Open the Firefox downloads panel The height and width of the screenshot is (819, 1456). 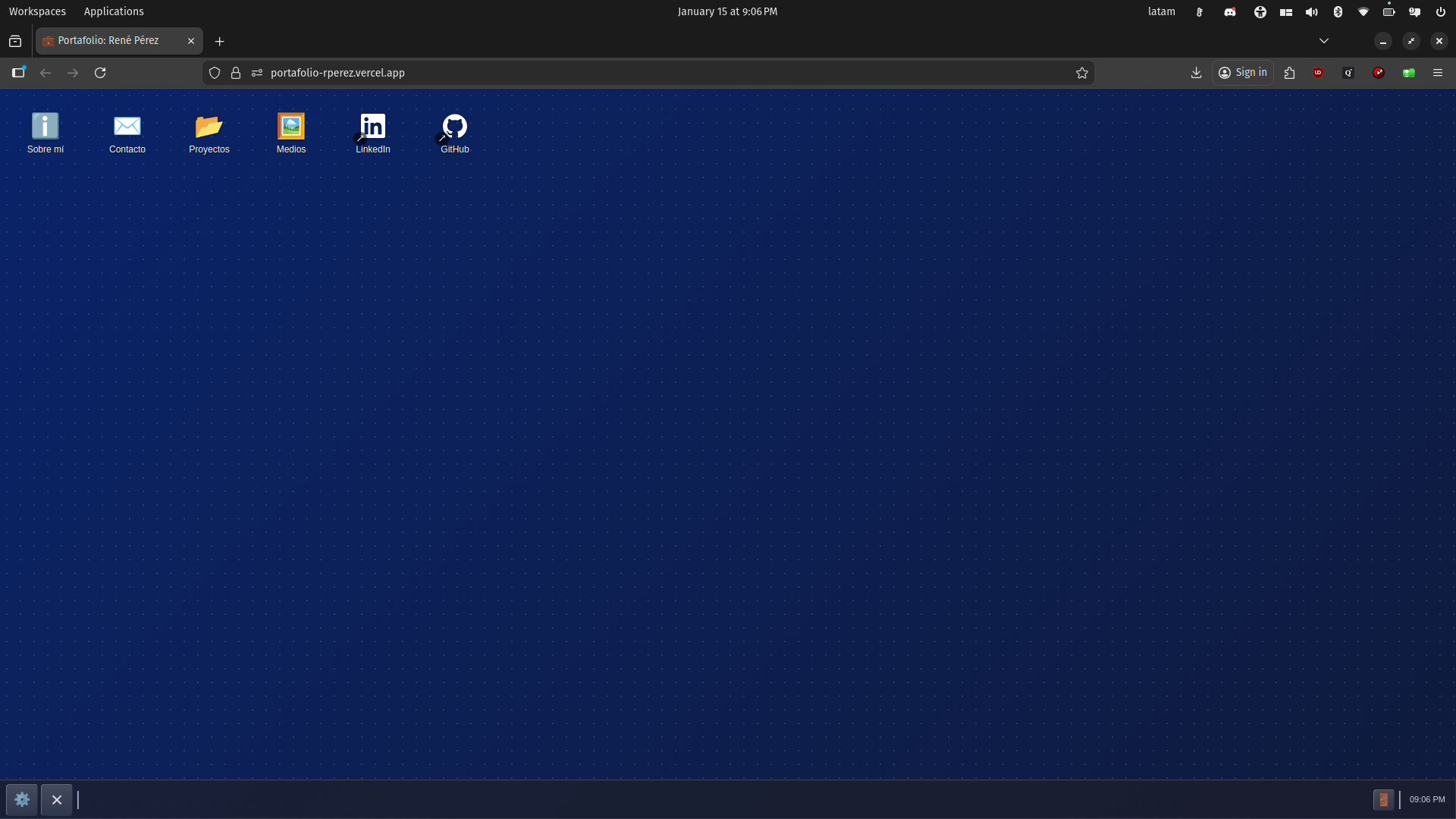point(1196,73)
